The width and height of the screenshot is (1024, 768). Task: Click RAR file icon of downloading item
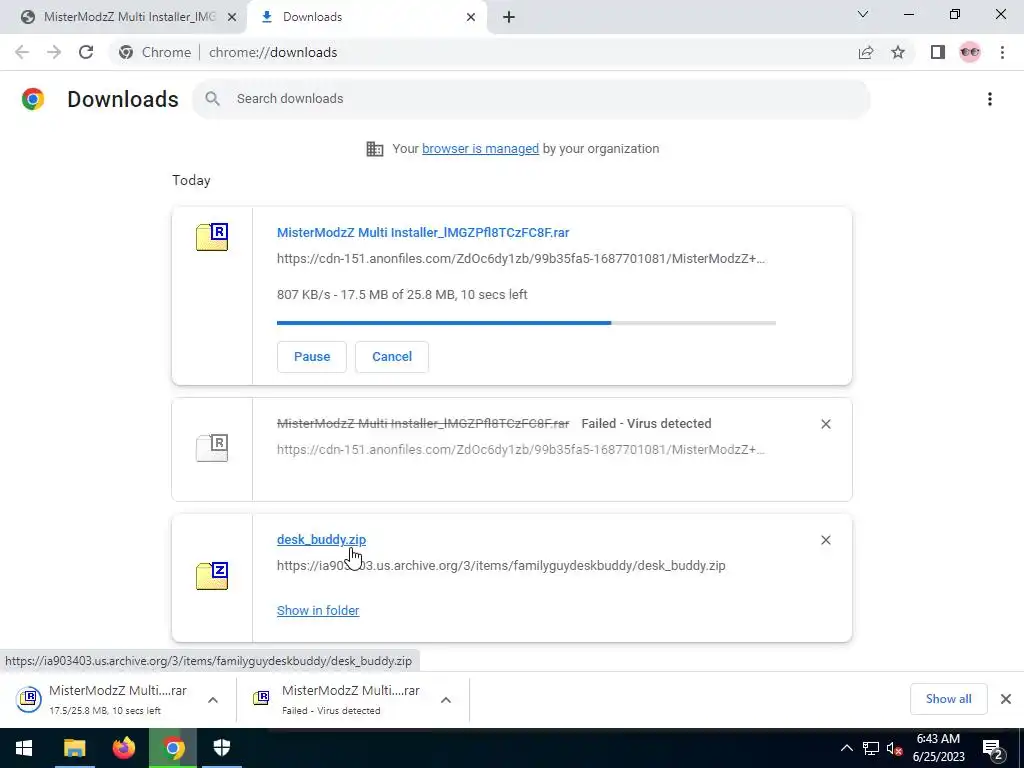point(212,237)
